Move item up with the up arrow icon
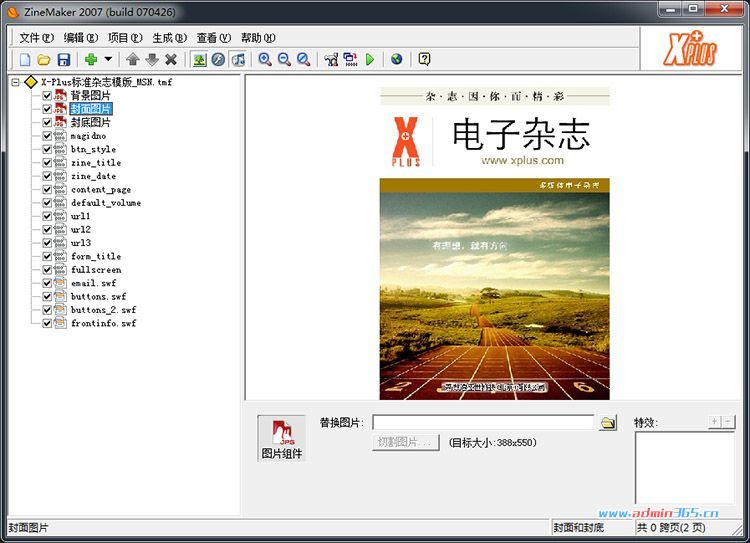750x543 pixels. 133,59
